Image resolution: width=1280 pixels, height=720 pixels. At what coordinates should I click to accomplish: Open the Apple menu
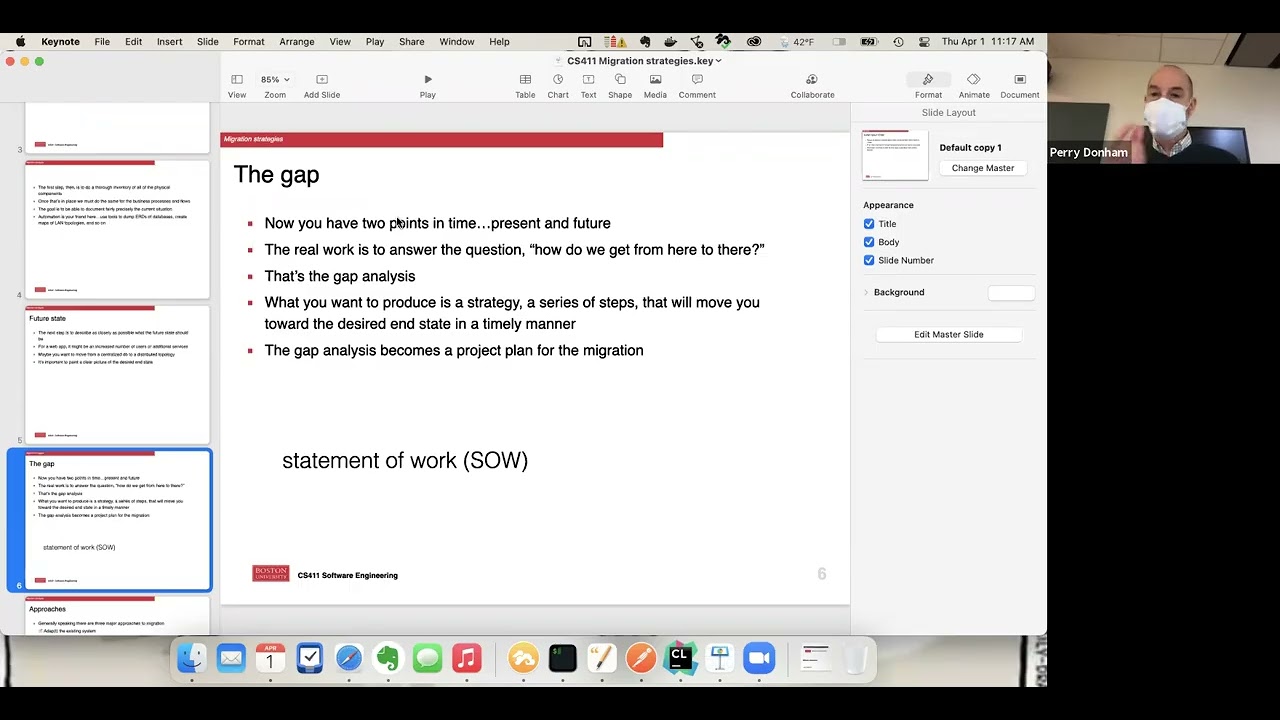pyautogui.click(x=20, y=42)
